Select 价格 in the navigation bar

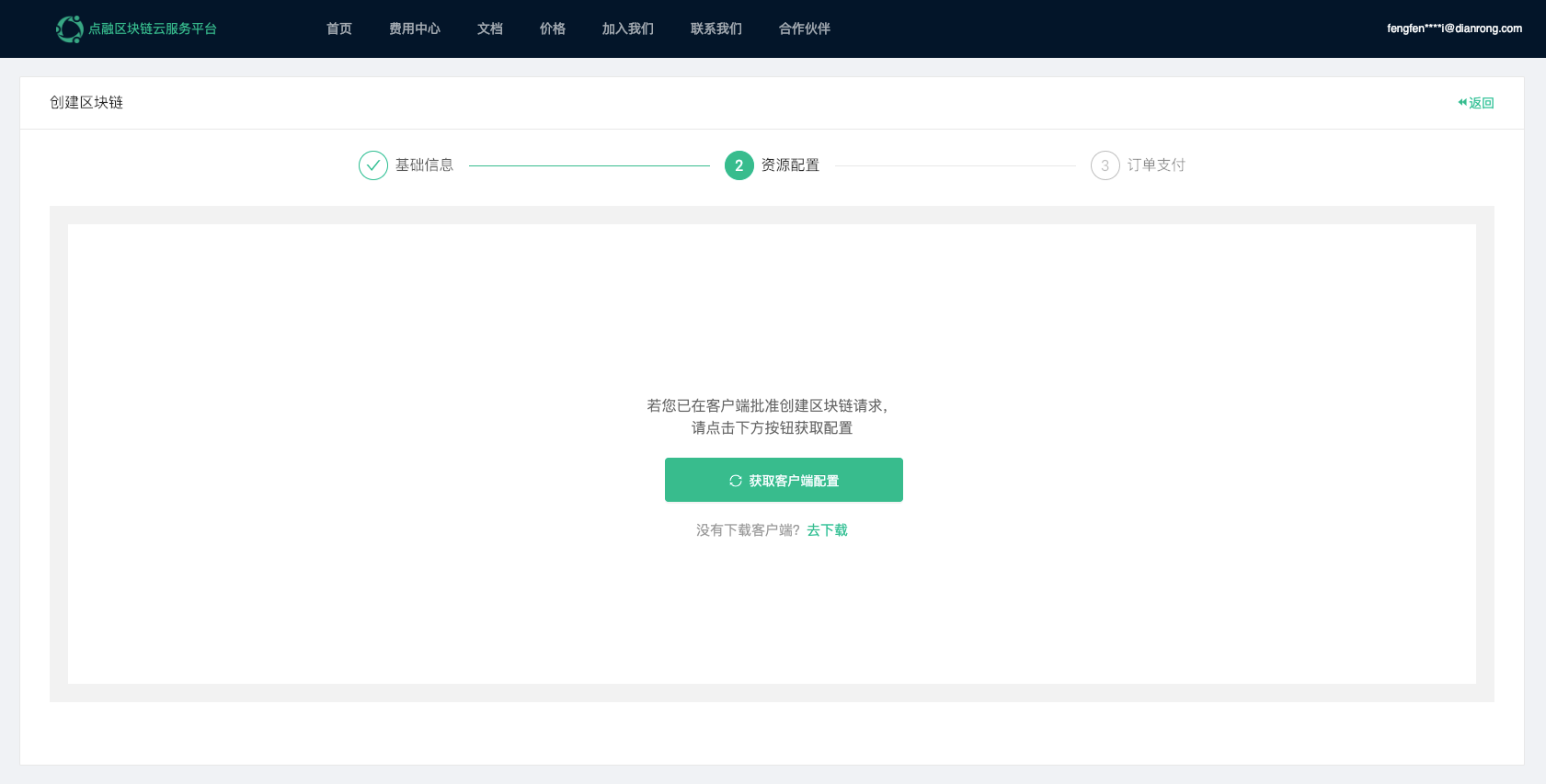553,28
